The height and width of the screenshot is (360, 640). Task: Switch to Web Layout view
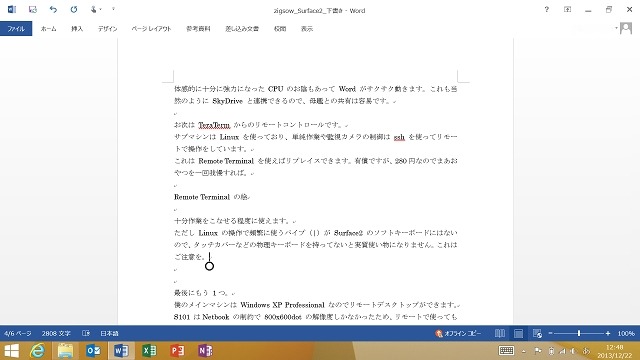[x=537, y=333]
